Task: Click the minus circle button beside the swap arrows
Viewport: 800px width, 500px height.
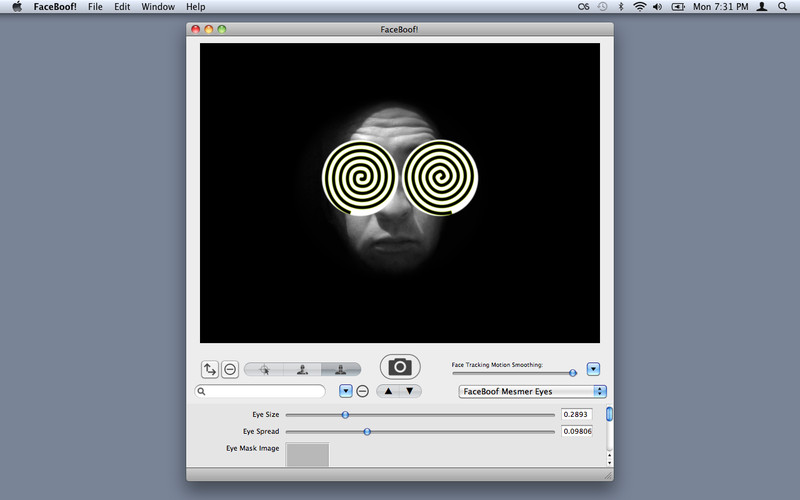Action: tap(230, 369)
